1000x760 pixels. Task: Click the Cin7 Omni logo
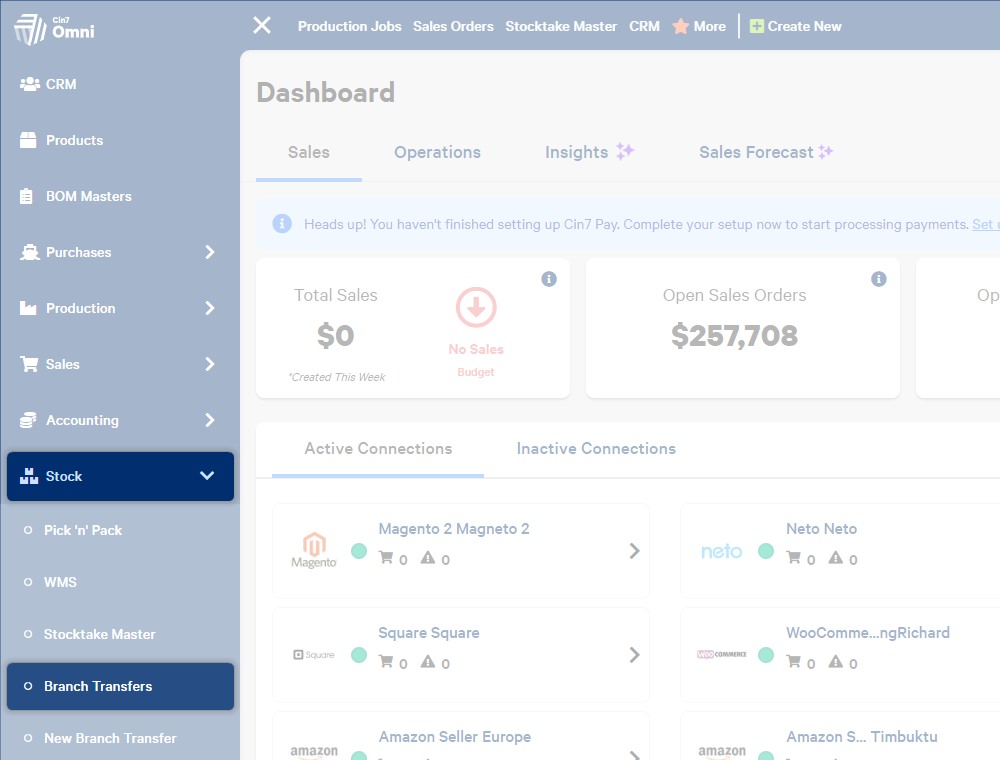tap(54, 29)
